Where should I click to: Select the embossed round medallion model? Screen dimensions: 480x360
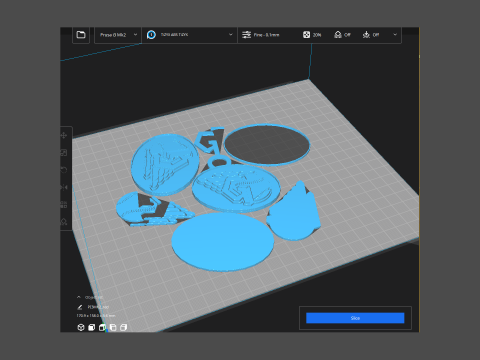[x=164, y=164]
